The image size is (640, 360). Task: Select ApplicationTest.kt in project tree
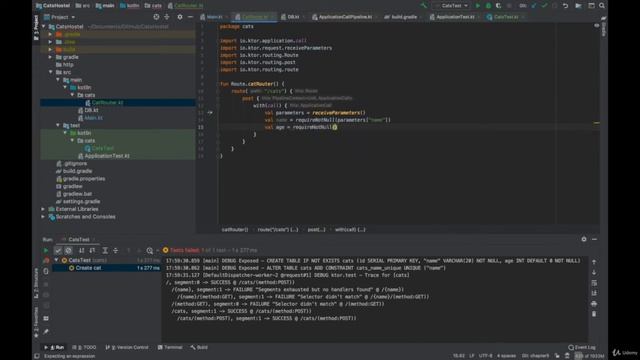tap(107, 156)
